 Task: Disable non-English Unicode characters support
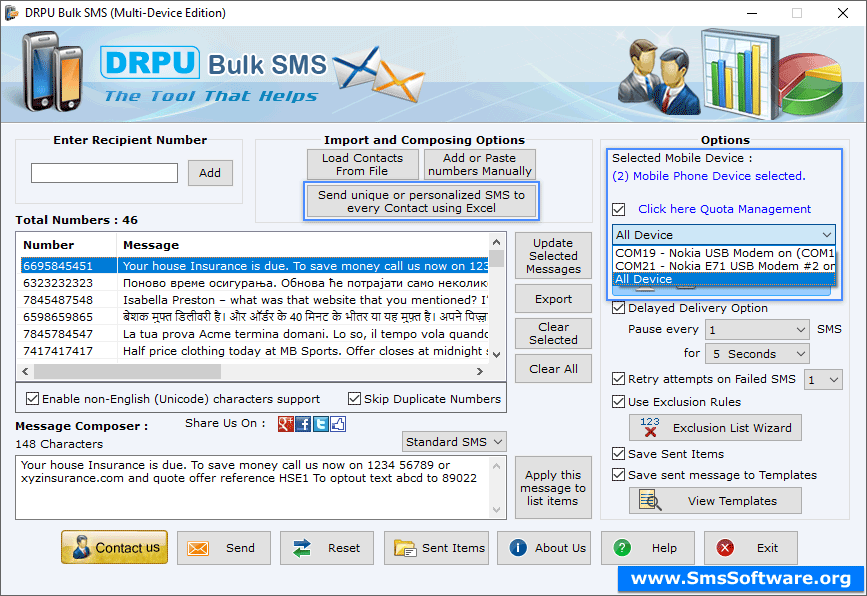pyautogui.click(x=33, y=399)
